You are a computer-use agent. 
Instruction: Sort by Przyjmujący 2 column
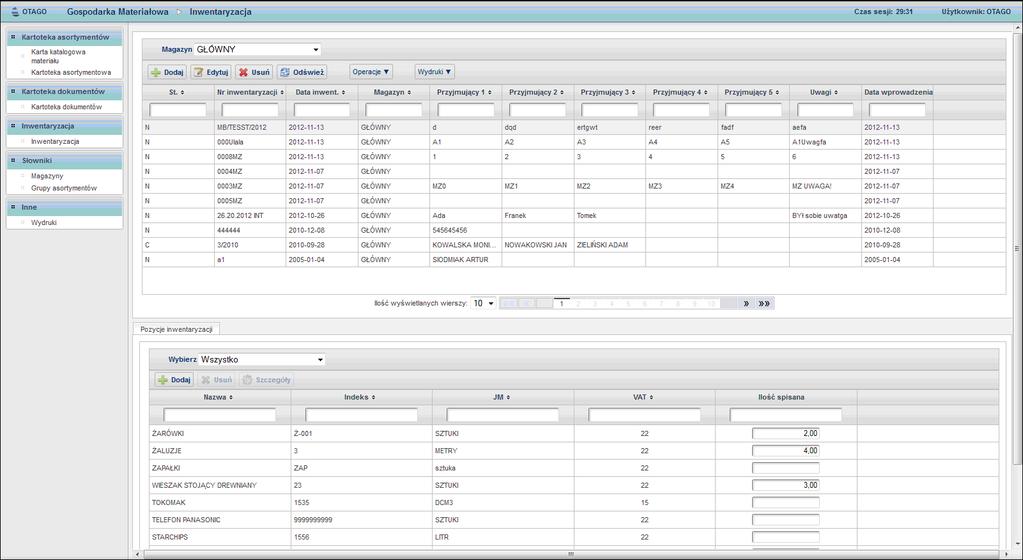pos(536,92)
